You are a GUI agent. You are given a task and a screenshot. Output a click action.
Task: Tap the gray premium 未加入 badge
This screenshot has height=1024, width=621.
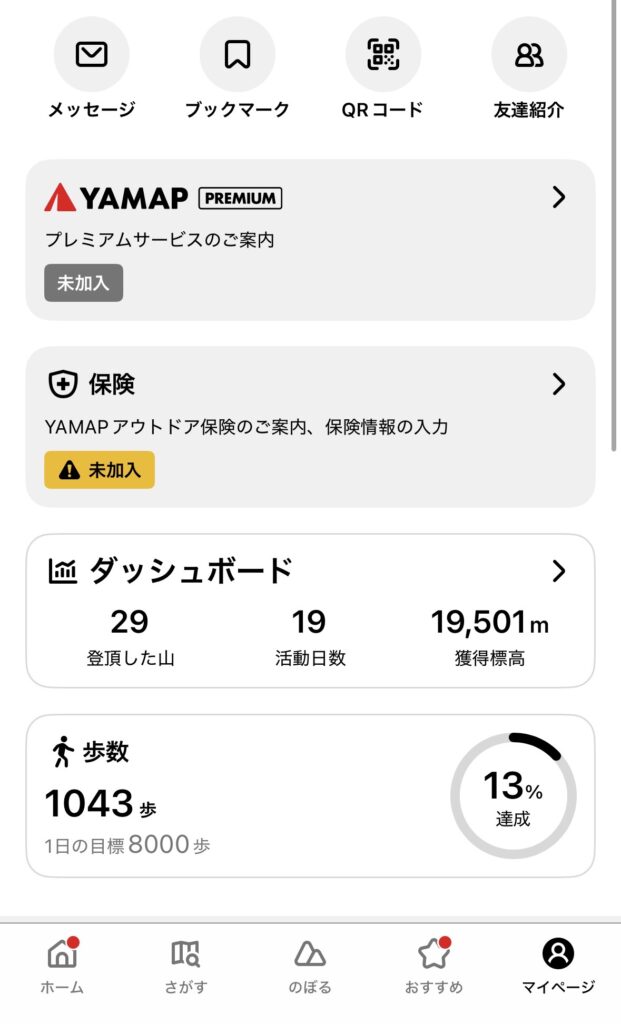83,283
